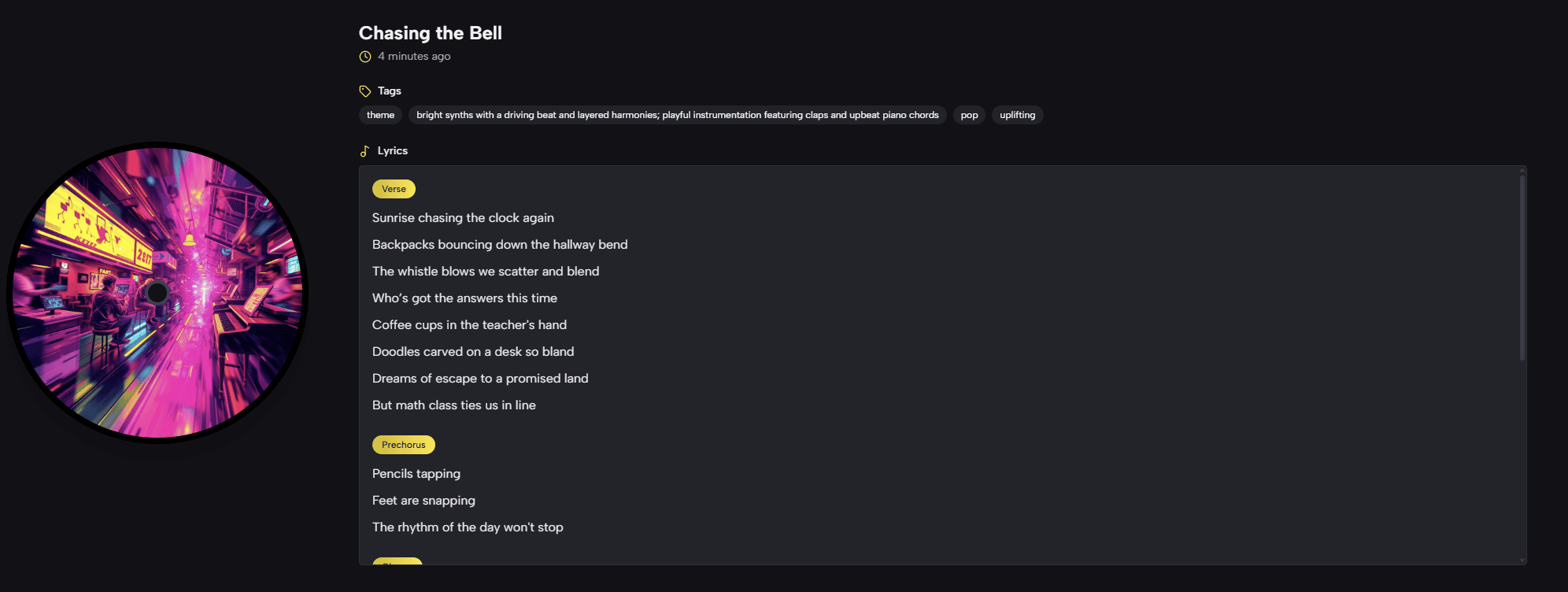Open the spinning disc album artwork

tap(157, 293)
